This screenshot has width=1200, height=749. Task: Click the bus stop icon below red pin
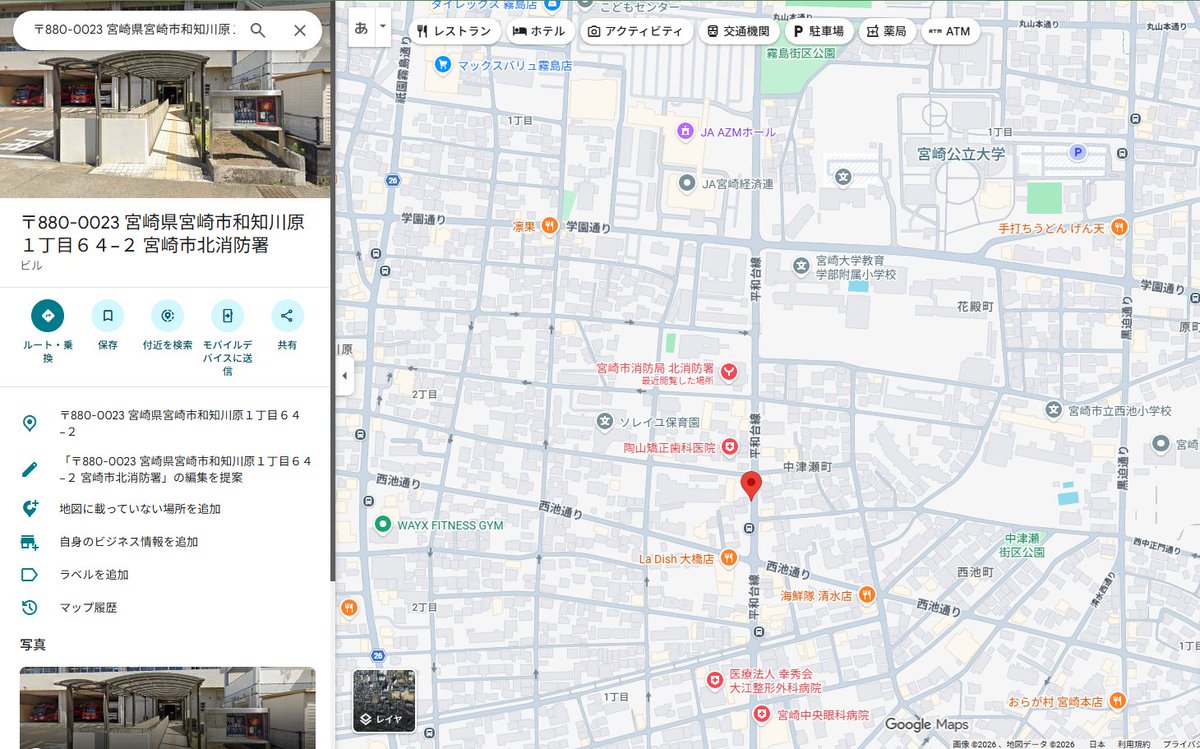click(750, 527)
